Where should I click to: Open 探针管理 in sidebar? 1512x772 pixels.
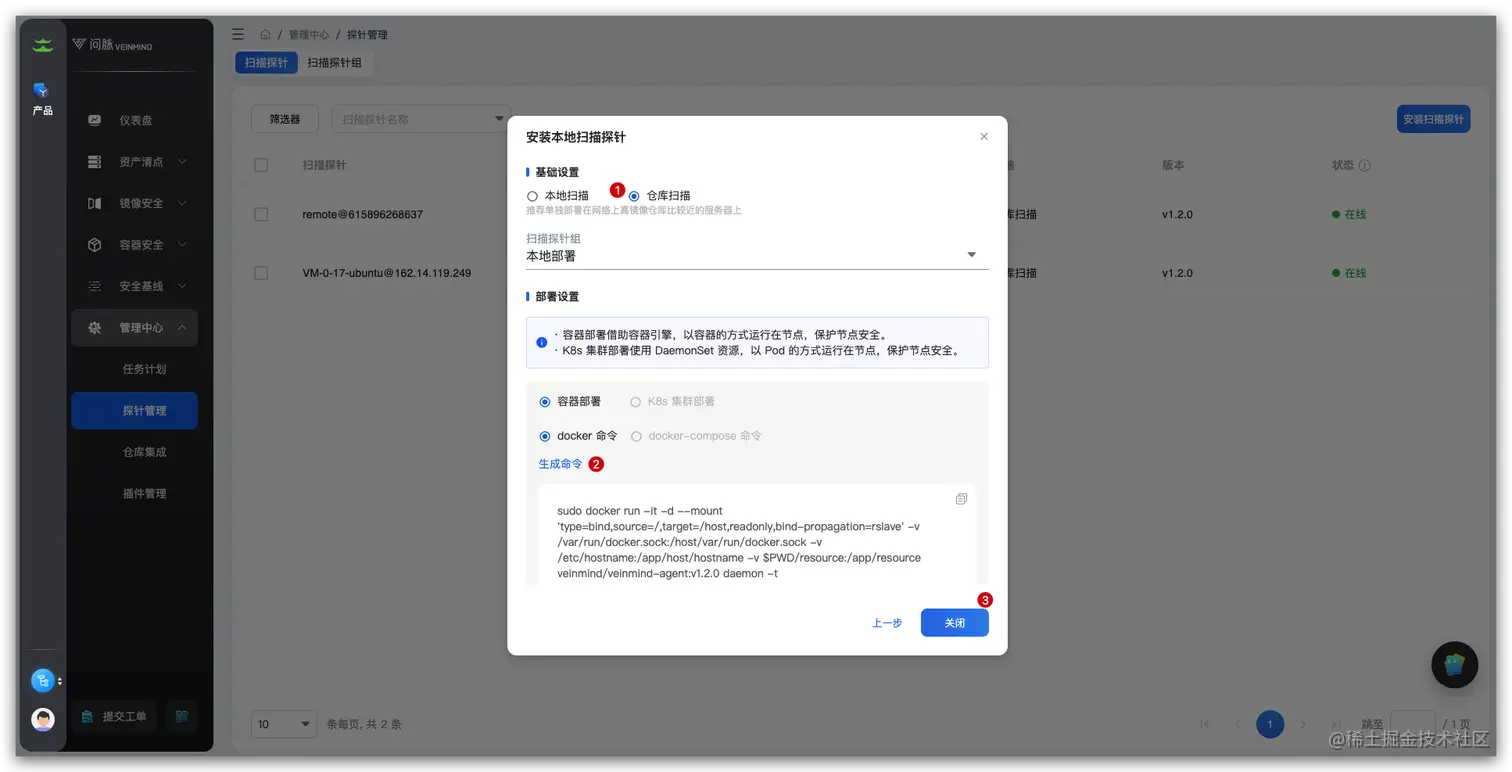(134, 411)
